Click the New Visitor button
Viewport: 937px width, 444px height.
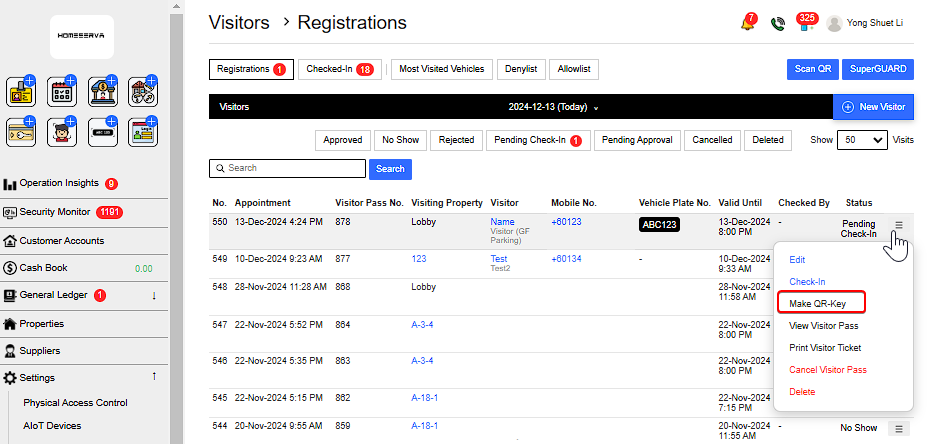[873, 107]
